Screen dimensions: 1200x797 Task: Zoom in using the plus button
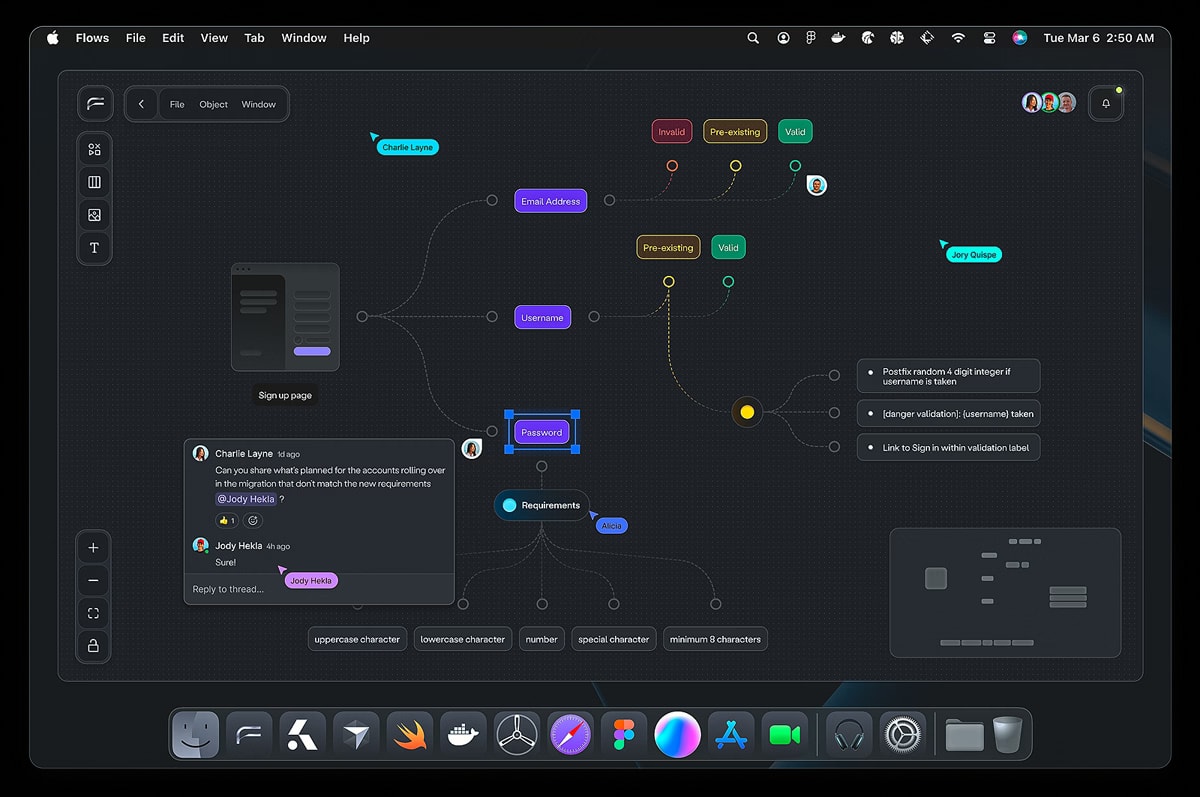93,547
